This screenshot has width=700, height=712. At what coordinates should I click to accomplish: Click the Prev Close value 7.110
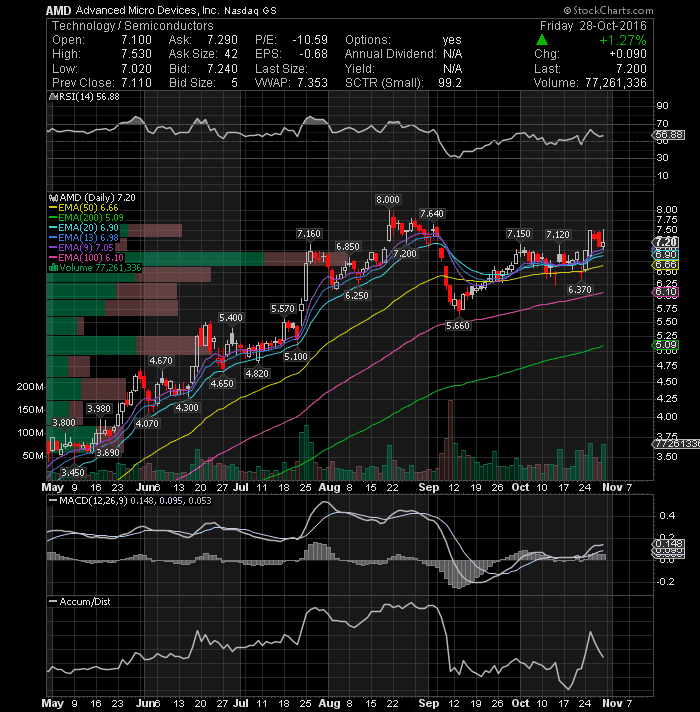pos(136,83)
